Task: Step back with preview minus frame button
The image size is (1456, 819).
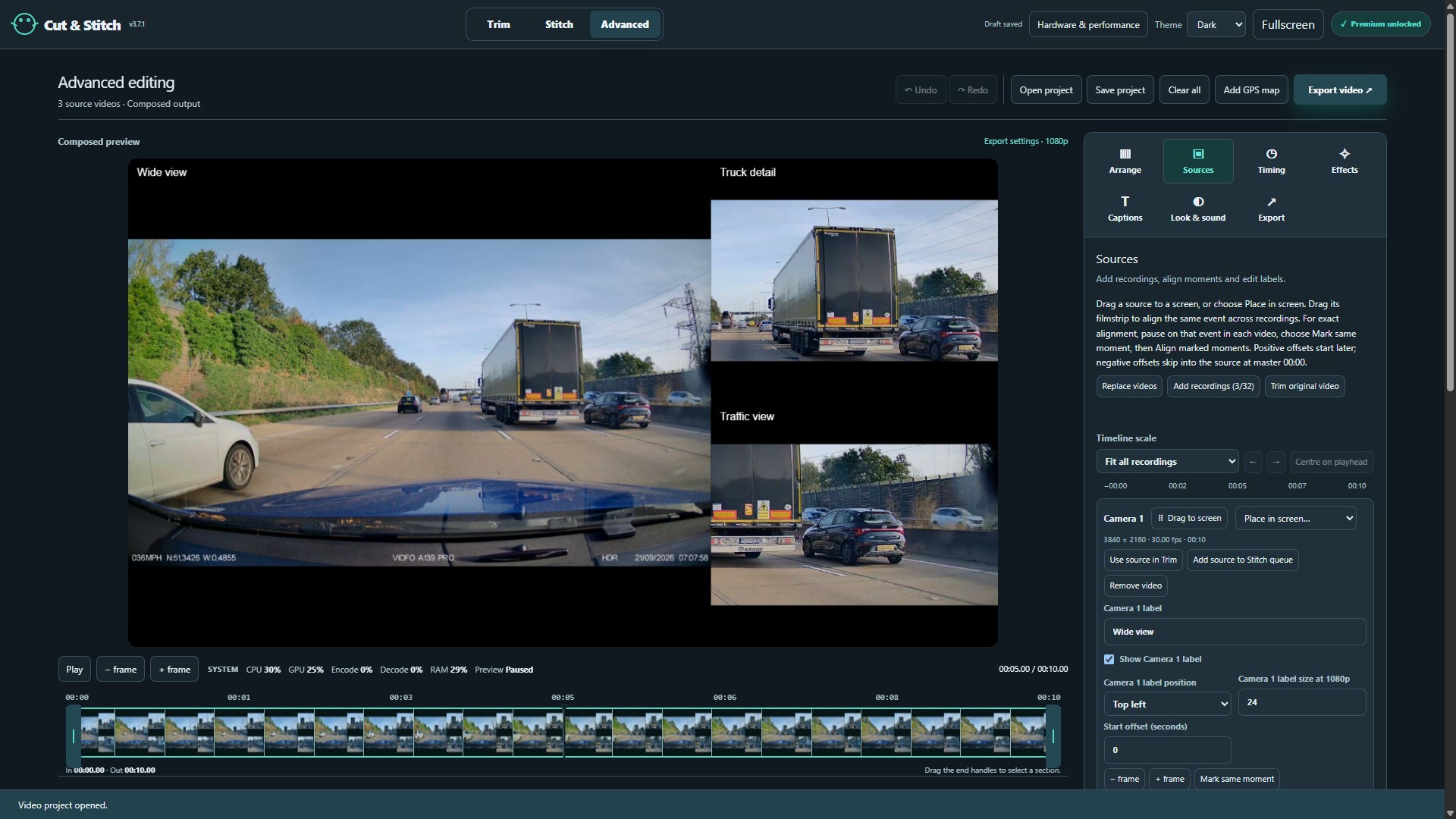Action: 121,670
